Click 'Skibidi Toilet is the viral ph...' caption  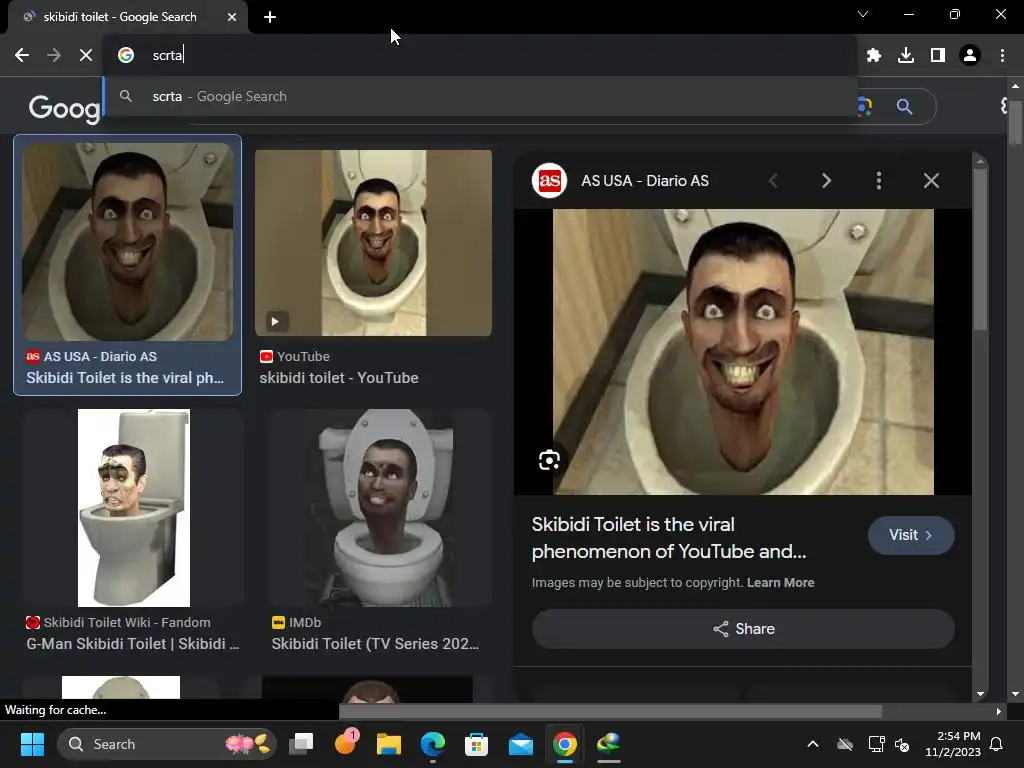(125, 377)
